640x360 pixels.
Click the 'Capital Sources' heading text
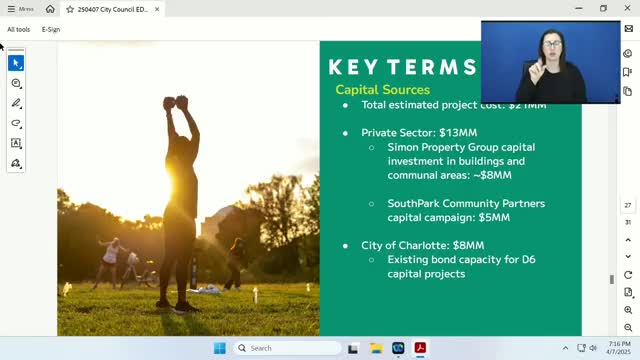[382, 90]
